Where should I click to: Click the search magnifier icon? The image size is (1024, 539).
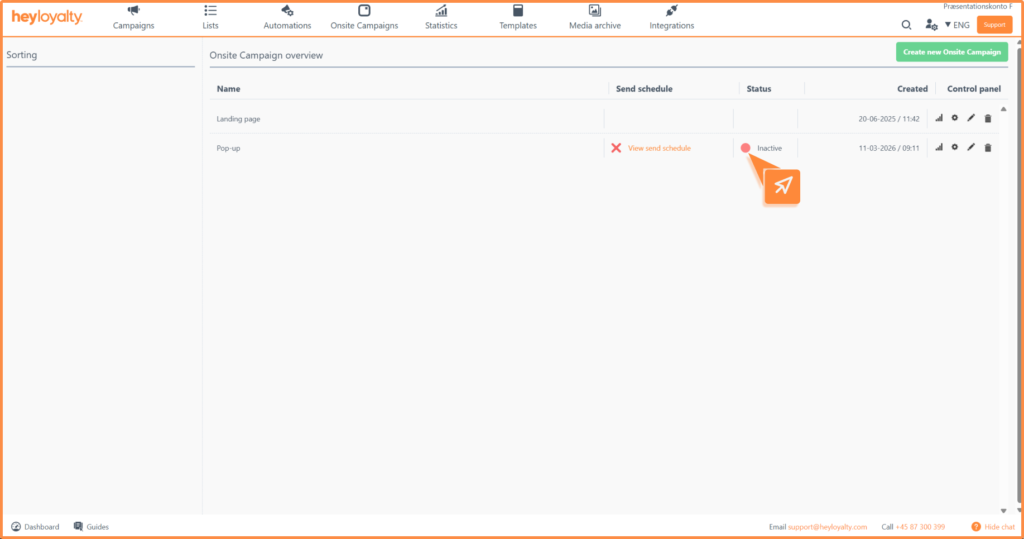906,25
